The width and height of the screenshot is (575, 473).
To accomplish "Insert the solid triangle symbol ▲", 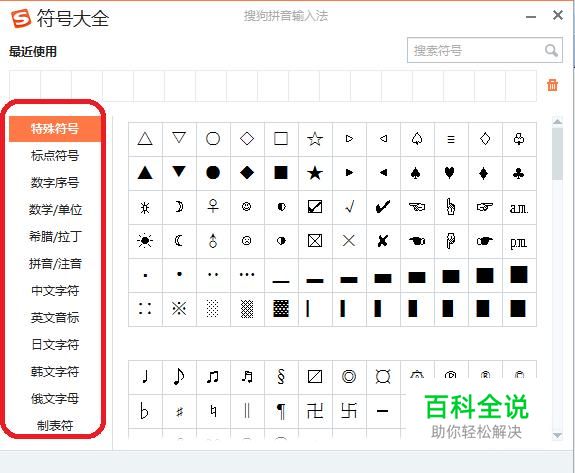I will [145, 173].
